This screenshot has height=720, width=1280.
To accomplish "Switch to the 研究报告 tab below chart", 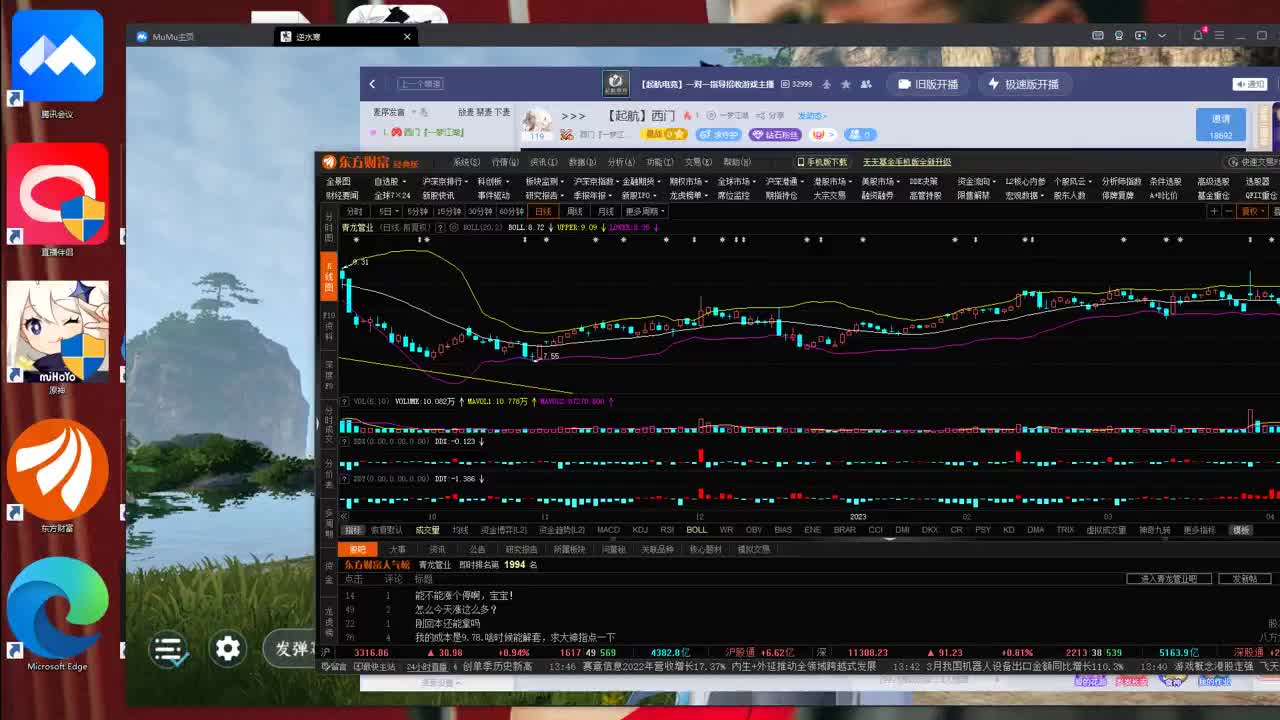I will (x=521, y=549).
